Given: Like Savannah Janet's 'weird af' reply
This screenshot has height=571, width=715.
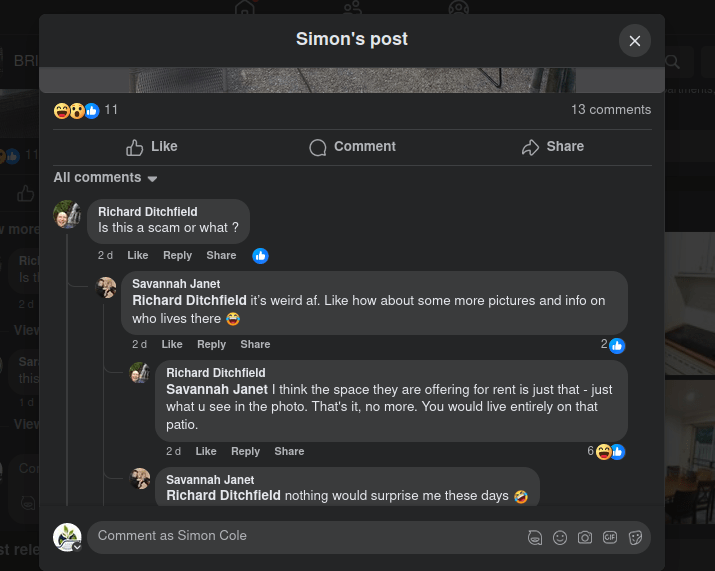Looking at the screenshot, I should tap(172, 345).
